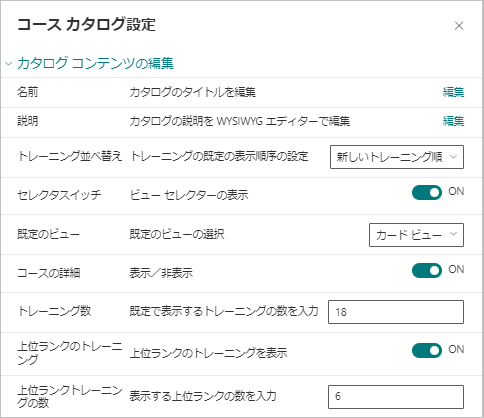Click the トレーニング数 input showing 18

point(396,312)
